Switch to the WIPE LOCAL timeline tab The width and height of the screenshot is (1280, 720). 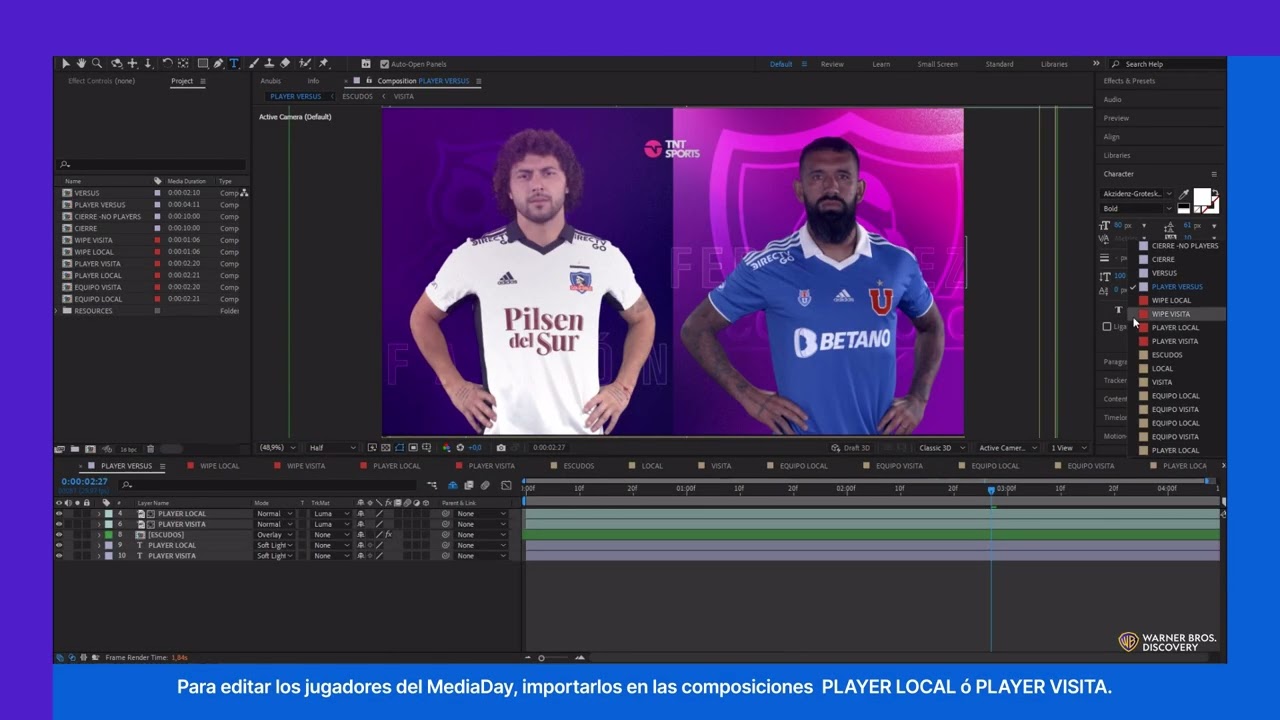pyautogui.click(x=219, y=466)
